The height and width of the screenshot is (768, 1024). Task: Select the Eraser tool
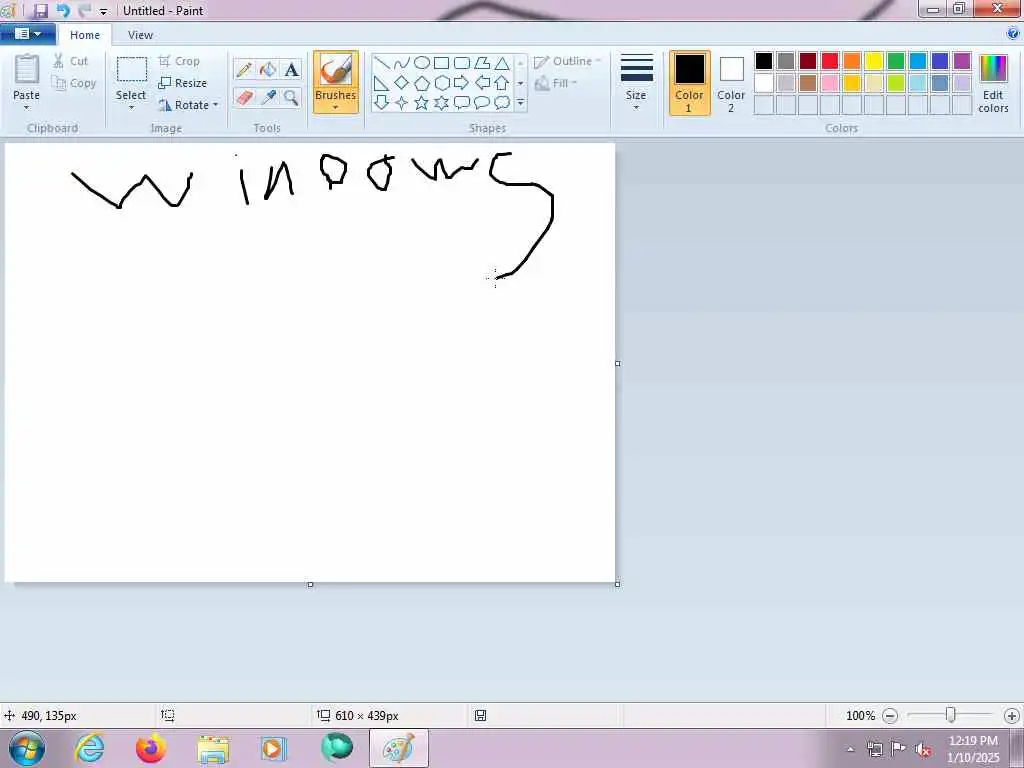244,97
